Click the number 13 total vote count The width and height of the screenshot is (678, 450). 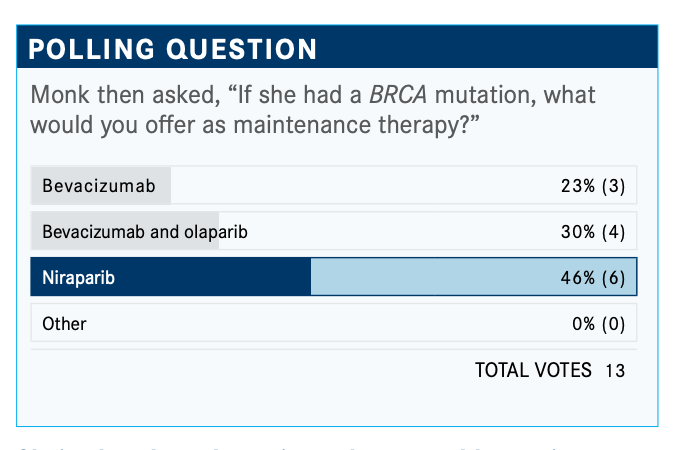tap(615, 370)
